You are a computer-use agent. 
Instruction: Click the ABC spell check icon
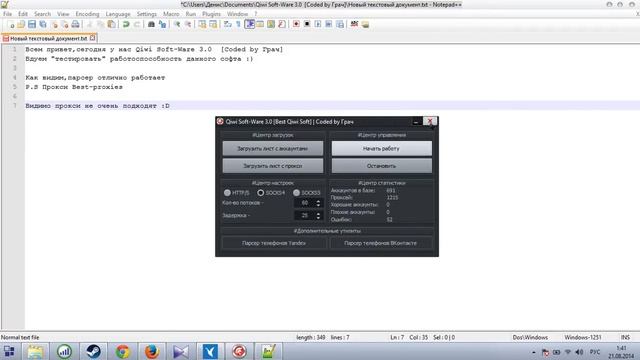pyautogui.click(x=354, y=24)
